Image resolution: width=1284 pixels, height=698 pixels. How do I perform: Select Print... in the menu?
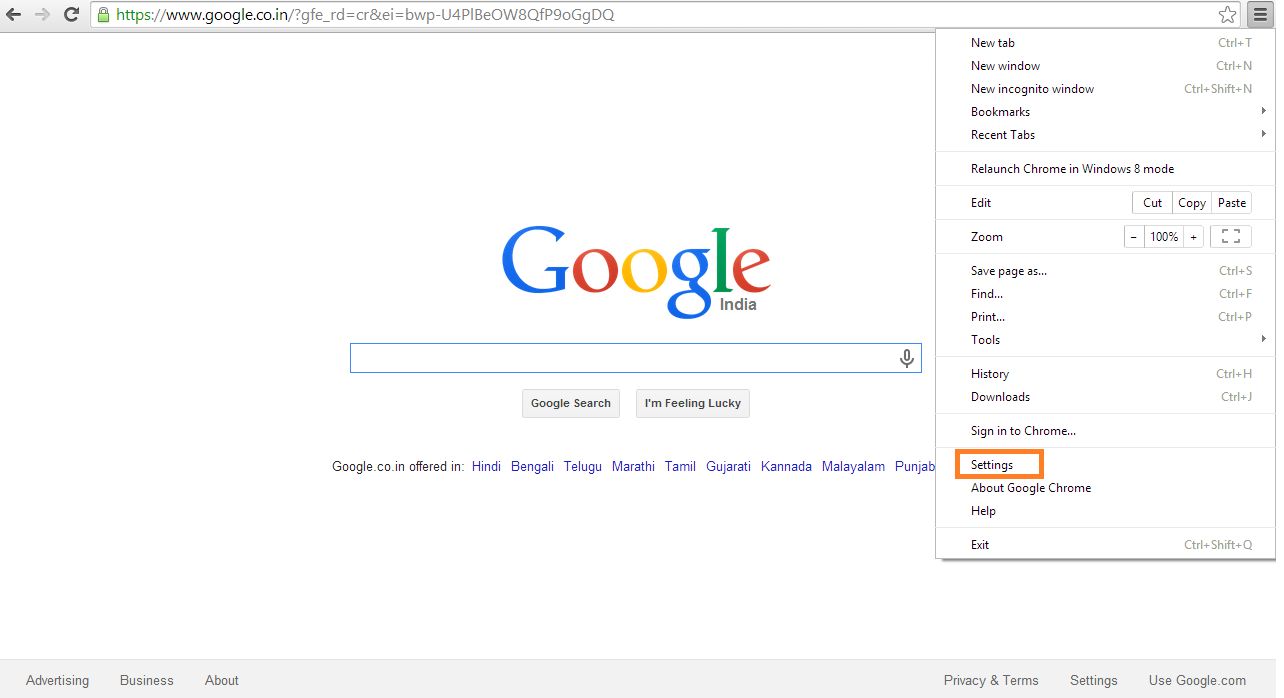coord(1105,317)
